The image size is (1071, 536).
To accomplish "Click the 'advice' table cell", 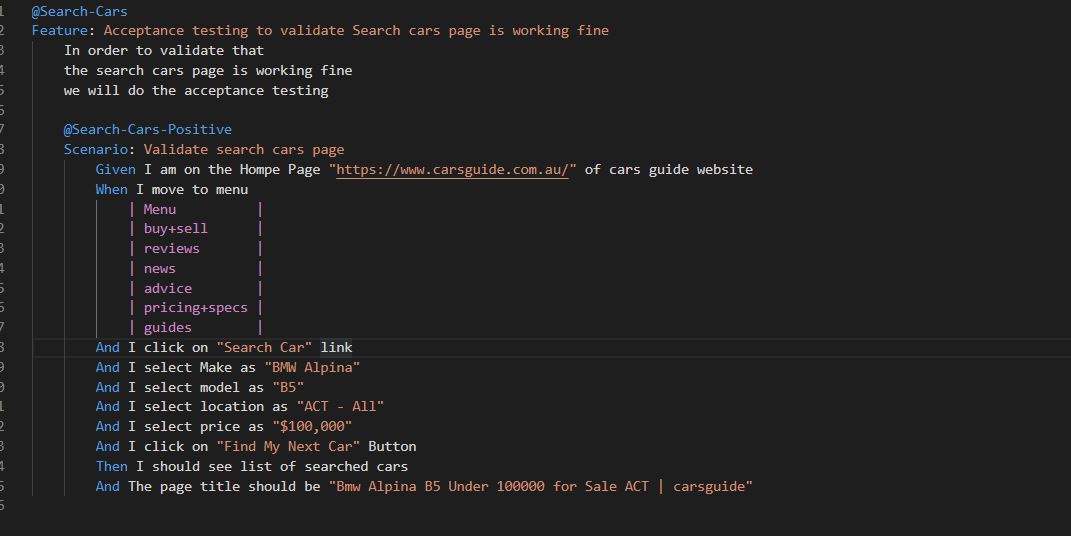I will click(x=167, y=288).
